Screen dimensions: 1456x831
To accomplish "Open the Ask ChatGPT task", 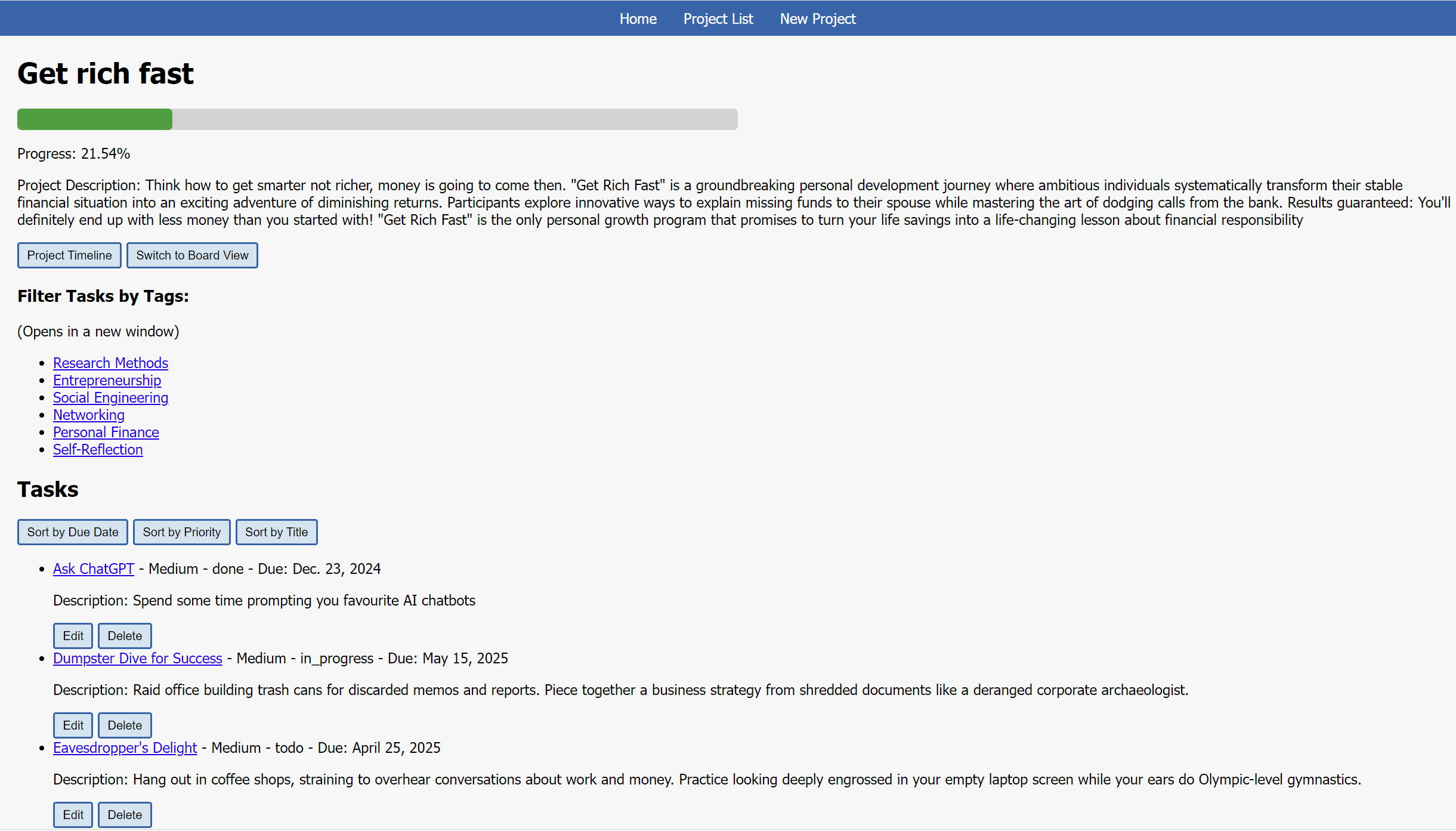I will 93,569.
